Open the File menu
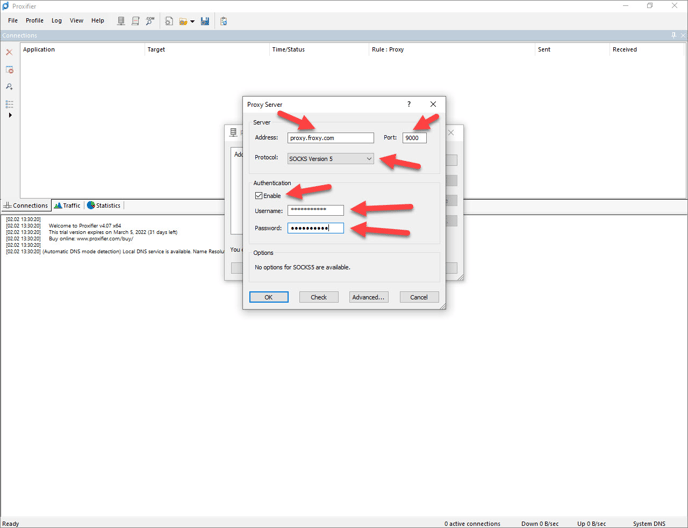 click(13, 21)
